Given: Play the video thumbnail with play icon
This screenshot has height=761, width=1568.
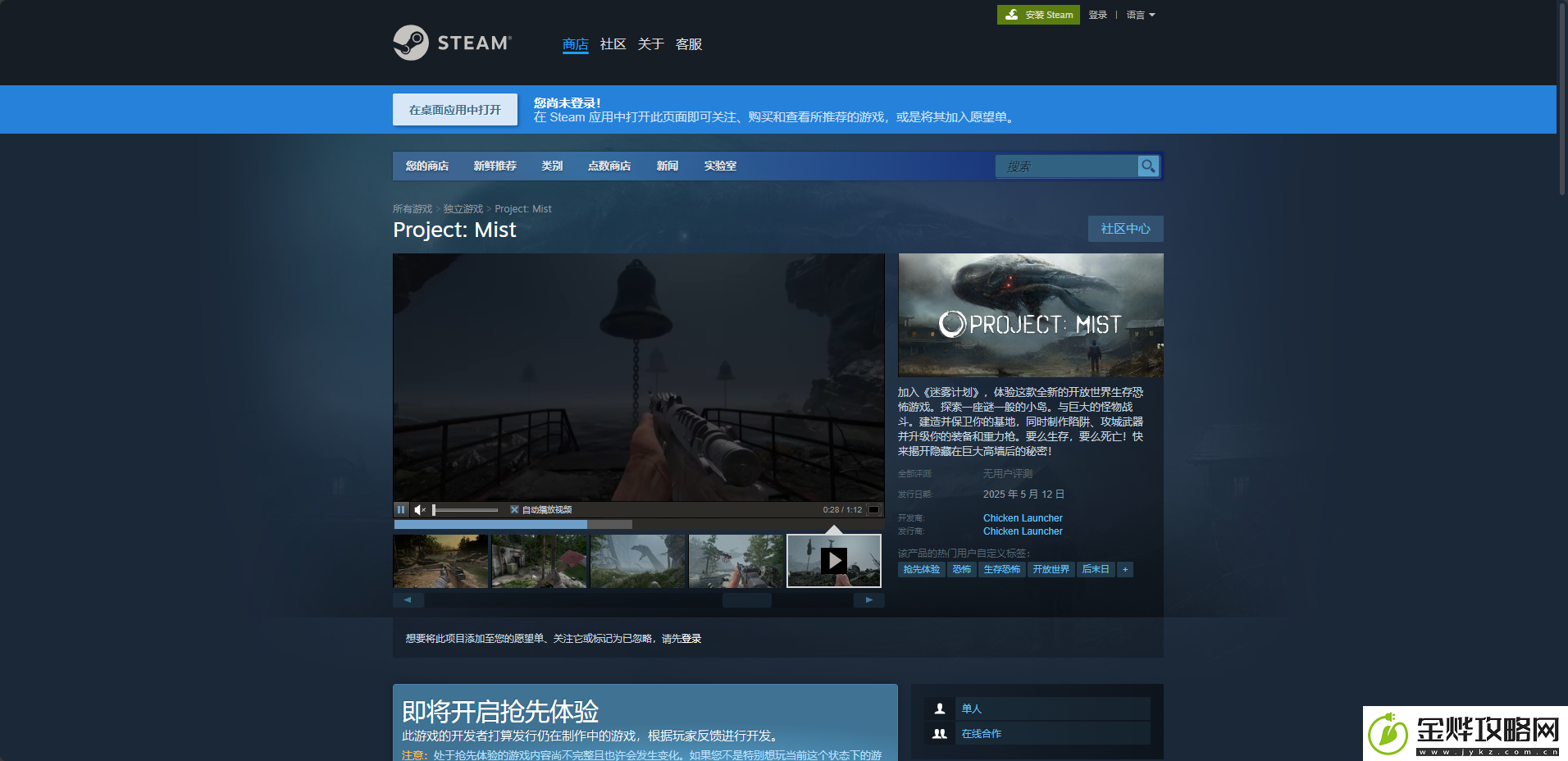Looking at the screenshot, I should point(834,561).
